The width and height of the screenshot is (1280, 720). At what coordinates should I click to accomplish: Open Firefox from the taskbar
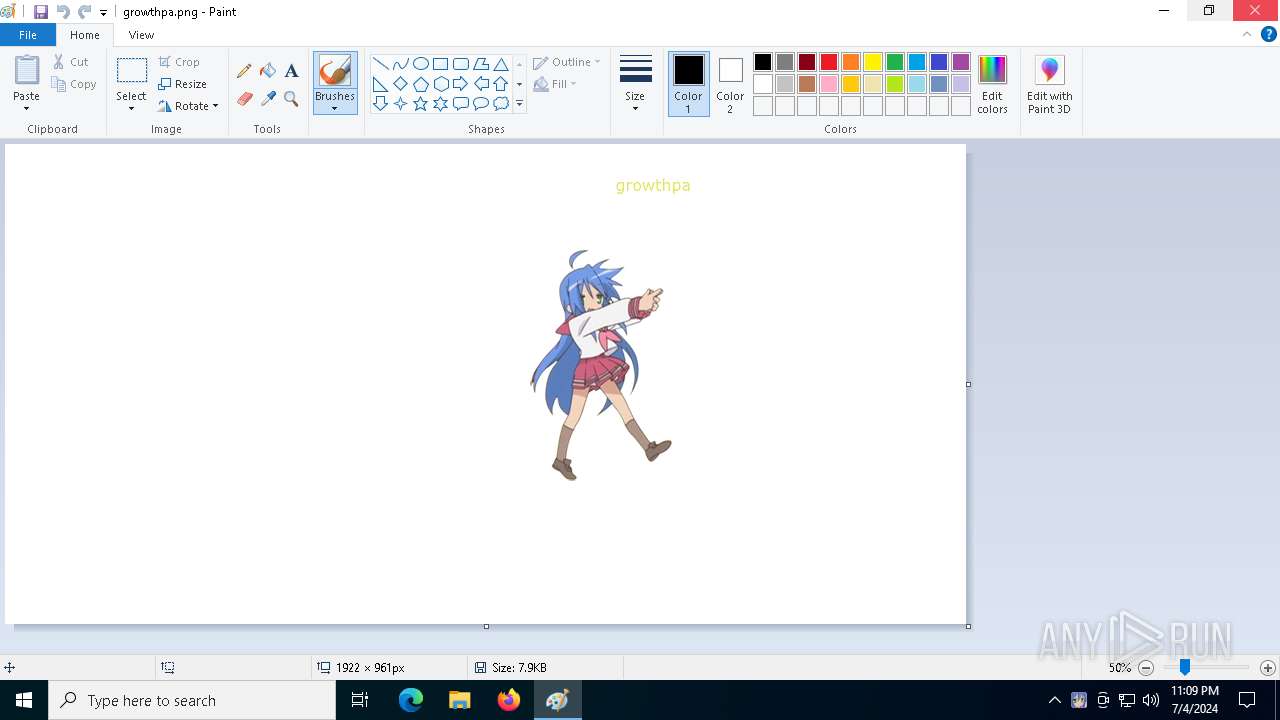pos(508,700)
